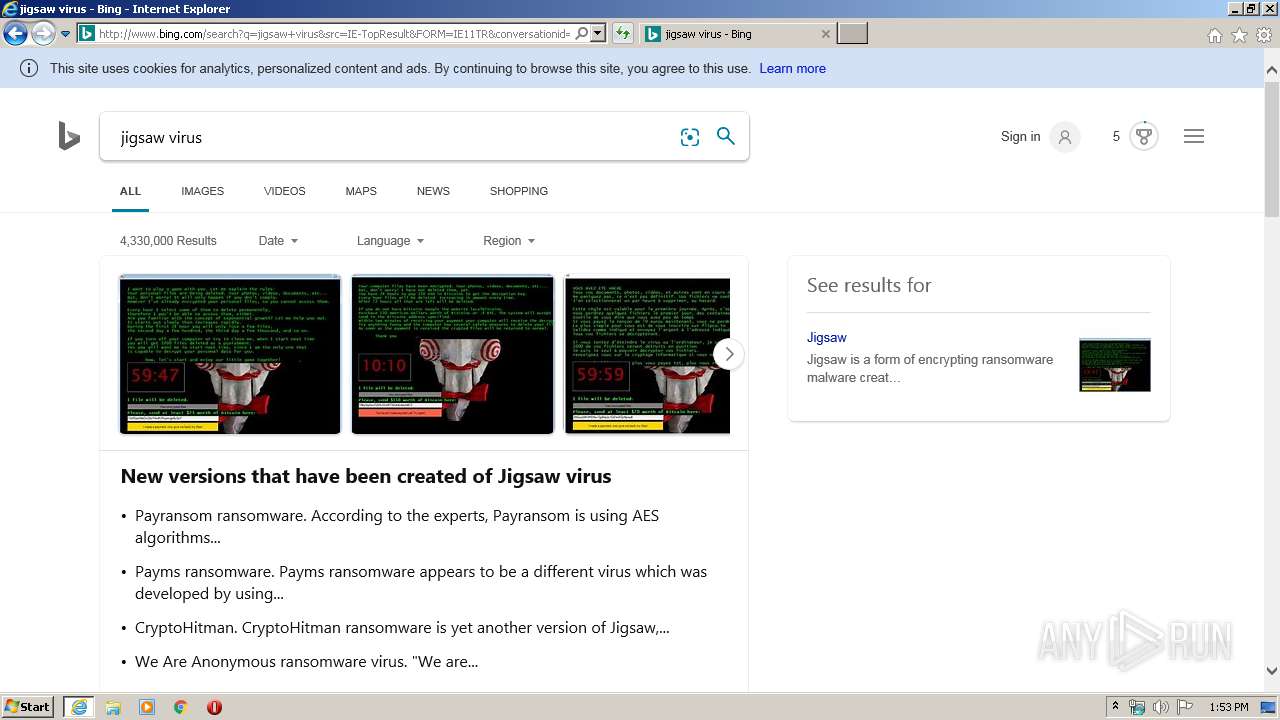The image size is (1280, 720).
Task: Switch to the MAPS tab
Action: click(x=361, y=191)
